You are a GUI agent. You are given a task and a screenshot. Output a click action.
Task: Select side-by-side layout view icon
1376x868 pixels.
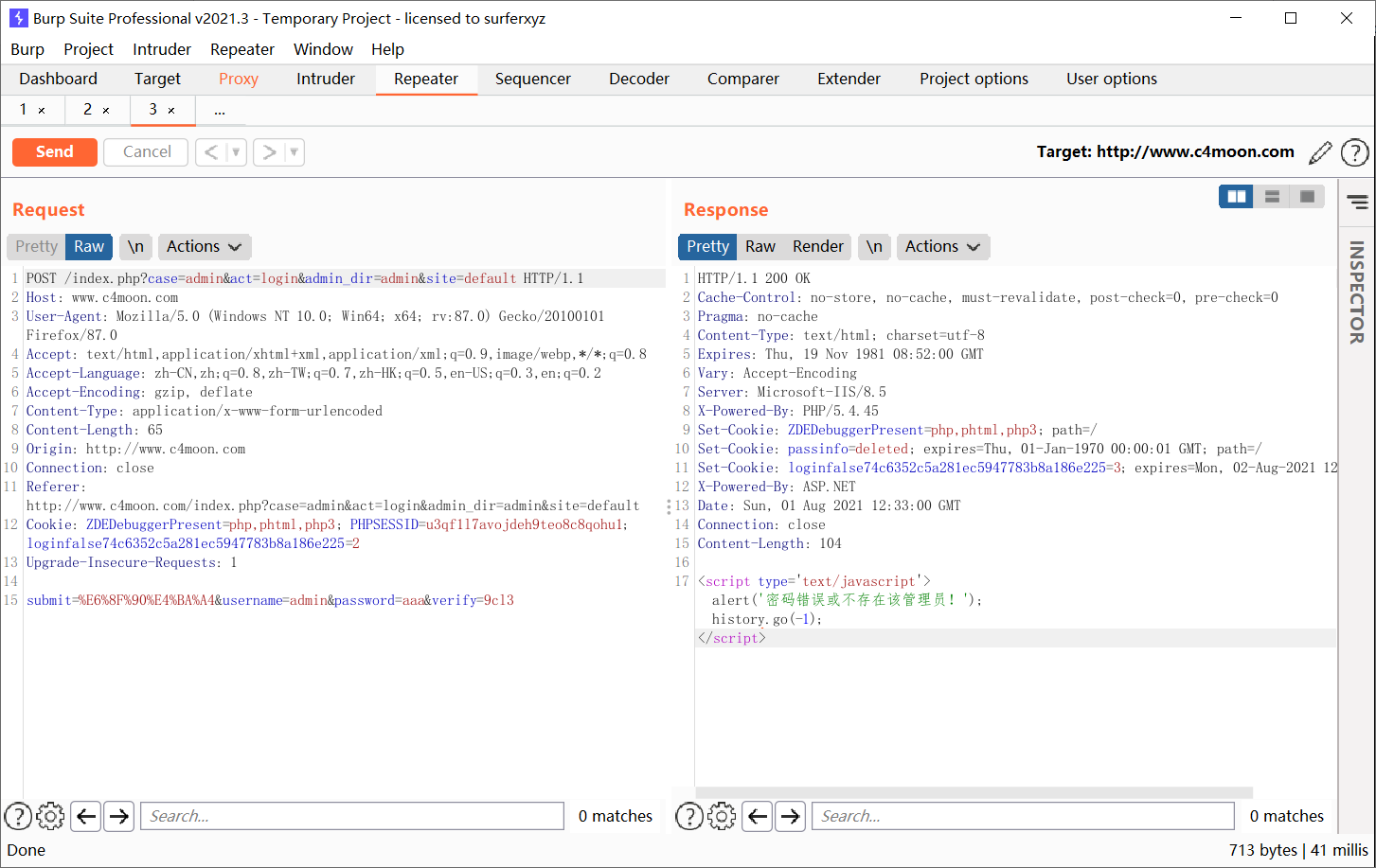[1236, 196]
